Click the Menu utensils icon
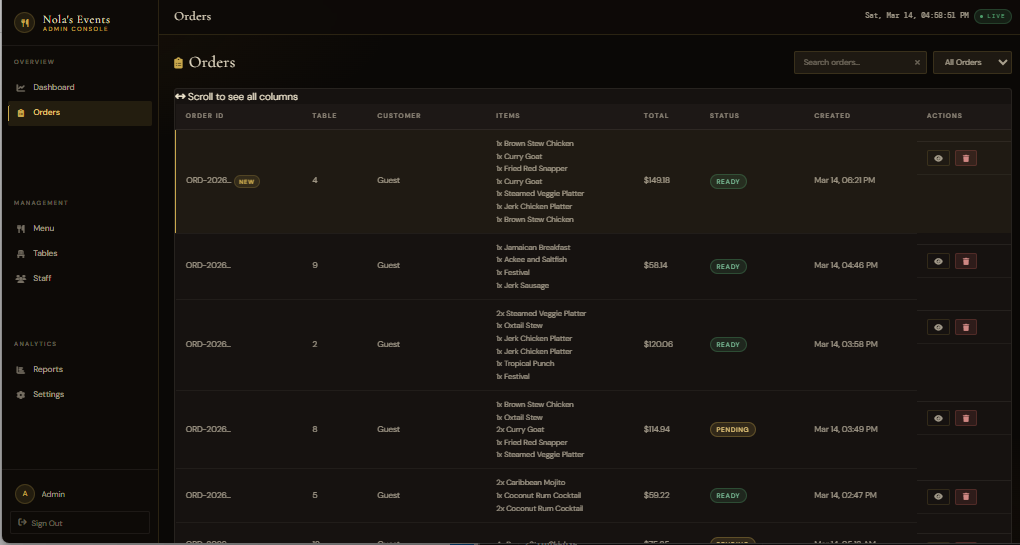Image resolution: width=1020 pixels, height=545 pixels. (x=21, y=229)
